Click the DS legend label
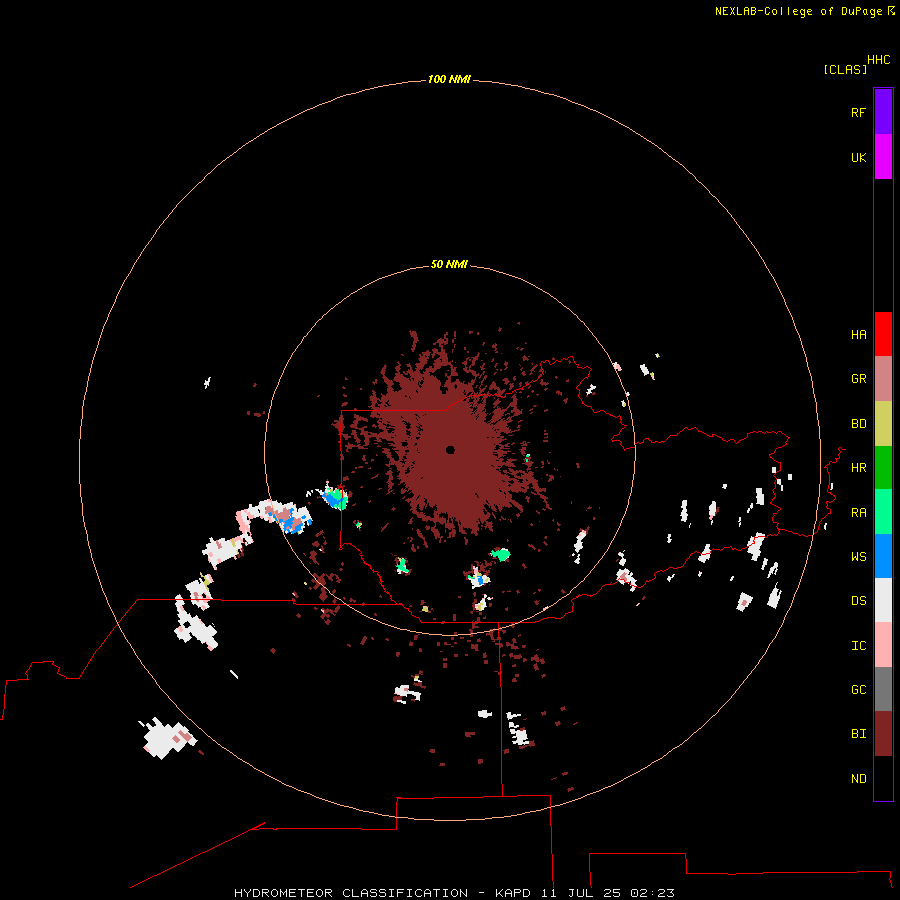The image size is (900, 900). pyautogui.click(x=858, y=601)
